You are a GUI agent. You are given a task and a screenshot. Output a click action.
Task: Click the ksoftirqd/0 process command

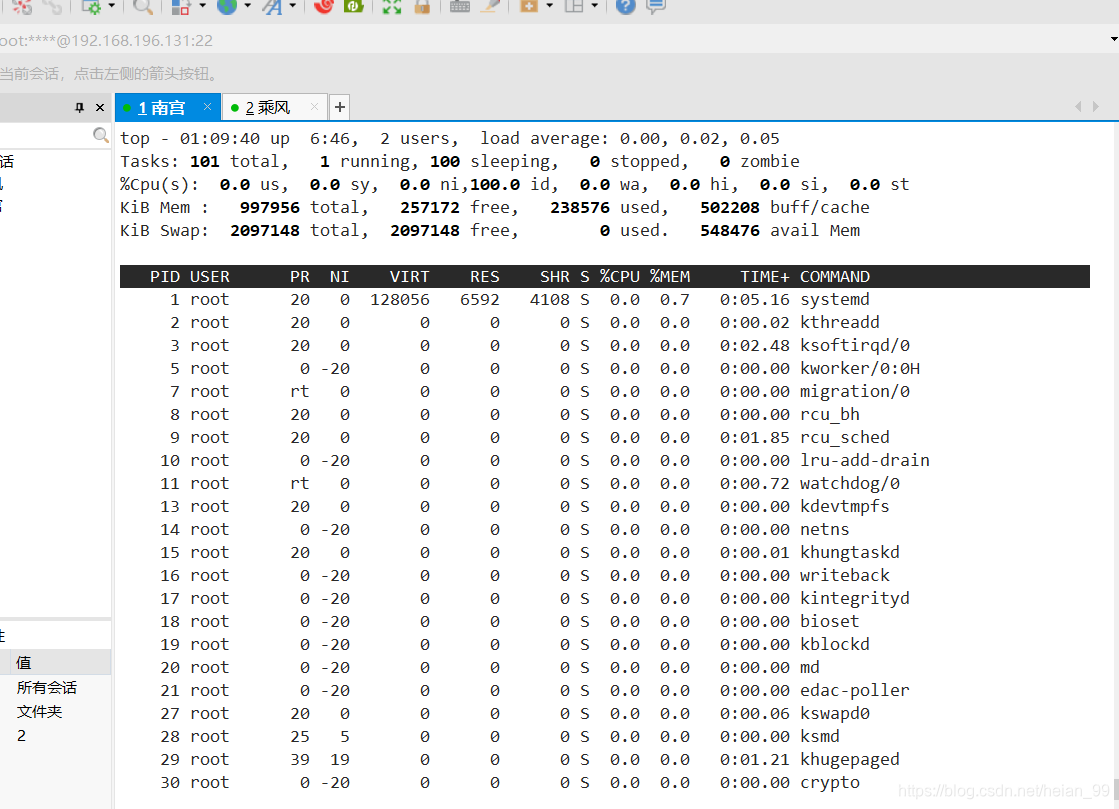point(855,346)
